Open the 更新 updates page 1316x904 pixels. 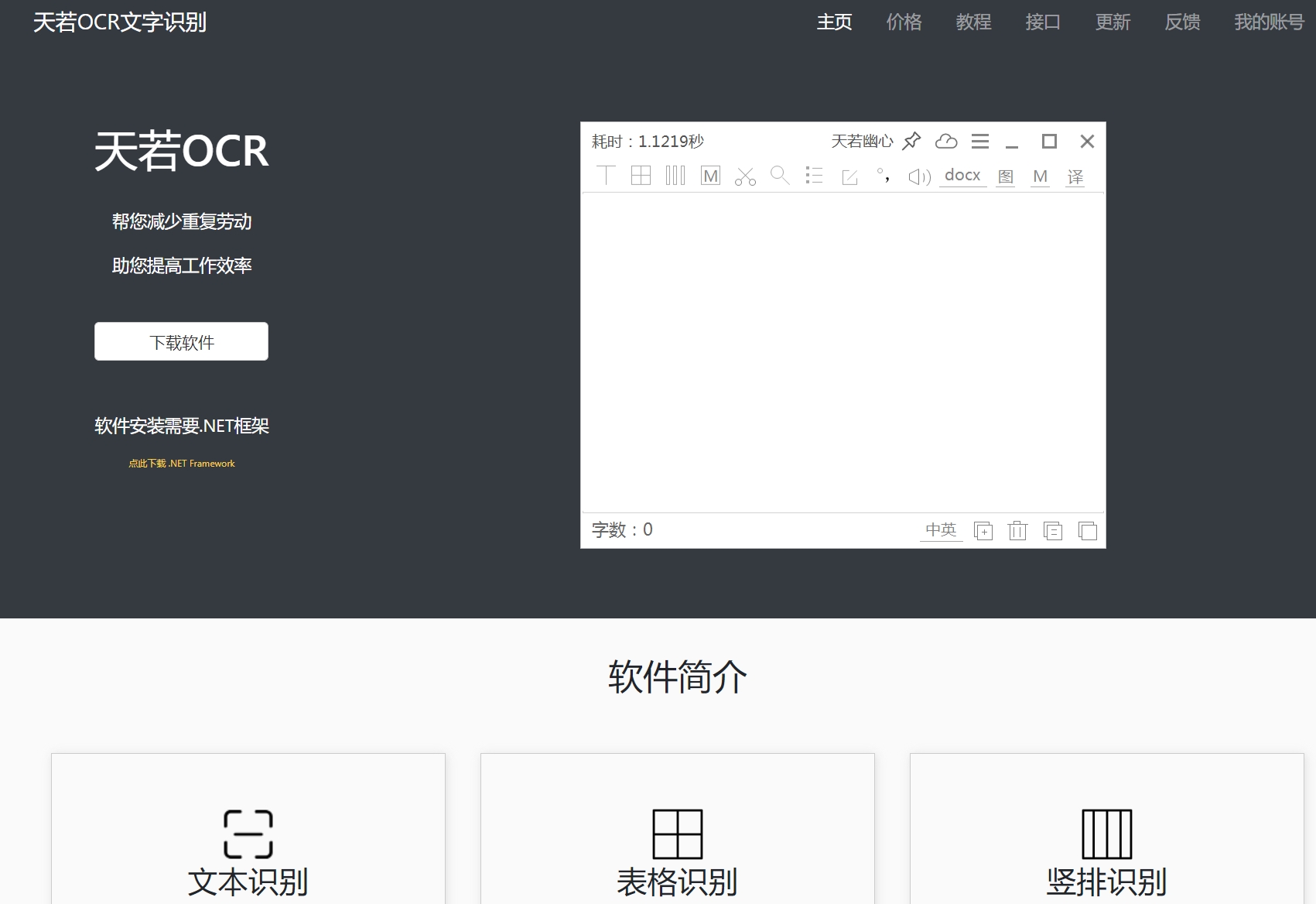[1113, 22]
